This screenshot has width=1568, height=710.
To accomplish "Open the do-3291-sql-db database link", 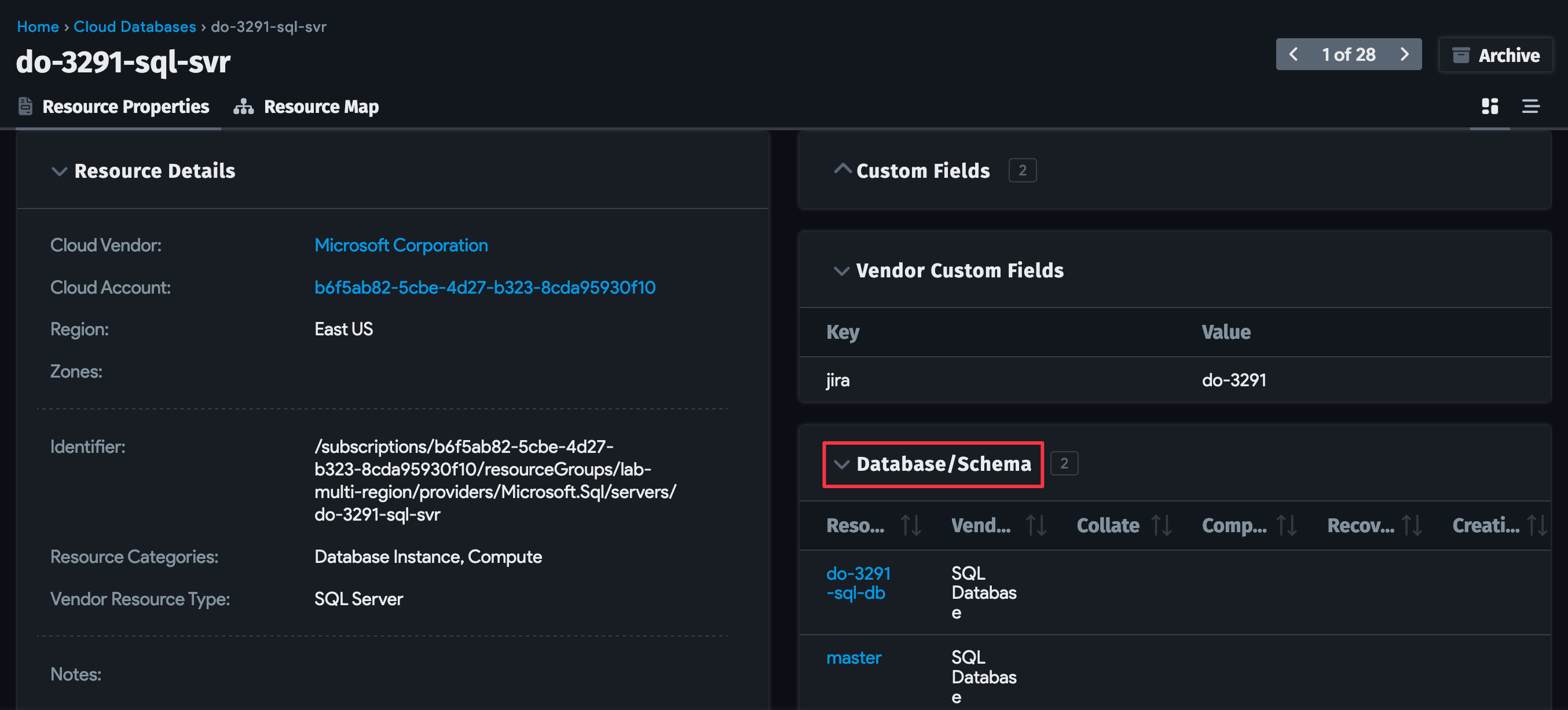I will pyautogui.click(x=858, y=583).
